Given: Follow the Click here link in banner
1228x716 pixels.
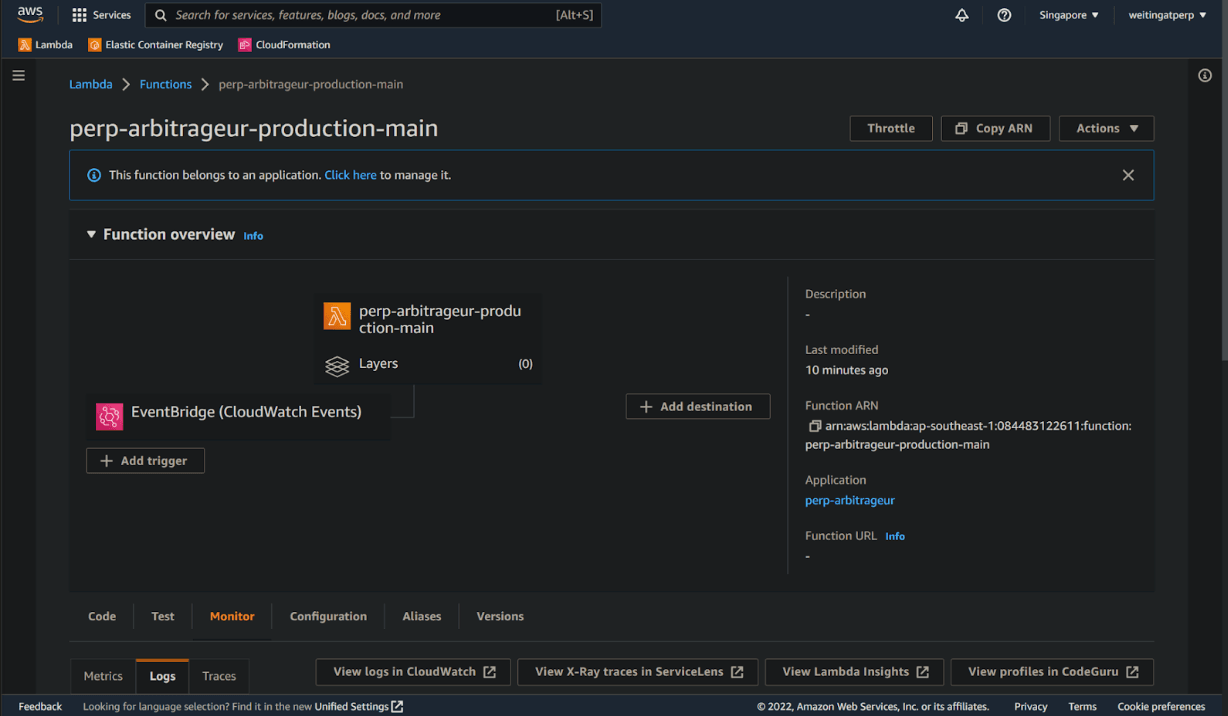Looking at the screenshot, I should tap(350, 175).
